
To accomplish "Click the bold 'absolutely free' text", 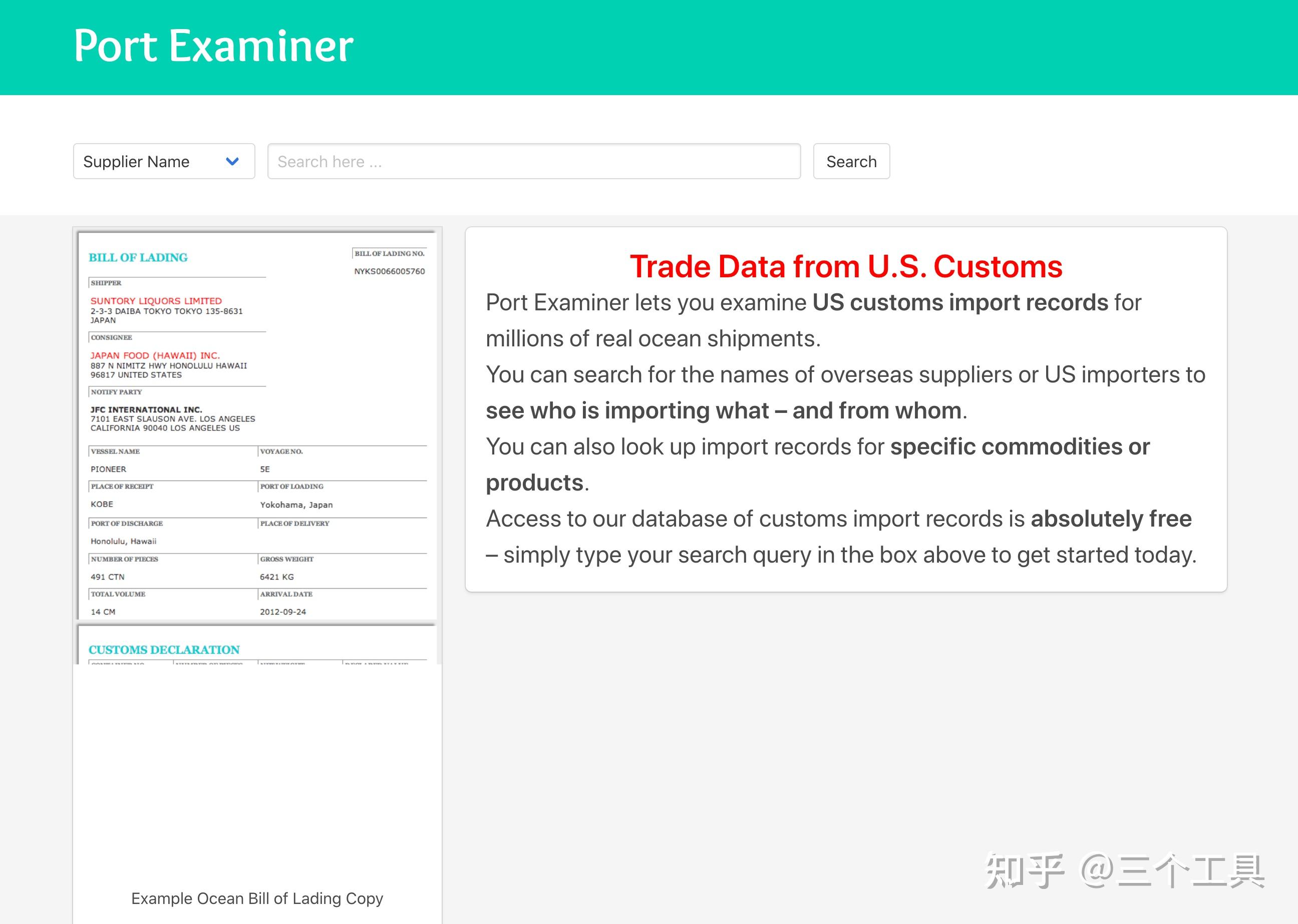I will (1111, 519).
